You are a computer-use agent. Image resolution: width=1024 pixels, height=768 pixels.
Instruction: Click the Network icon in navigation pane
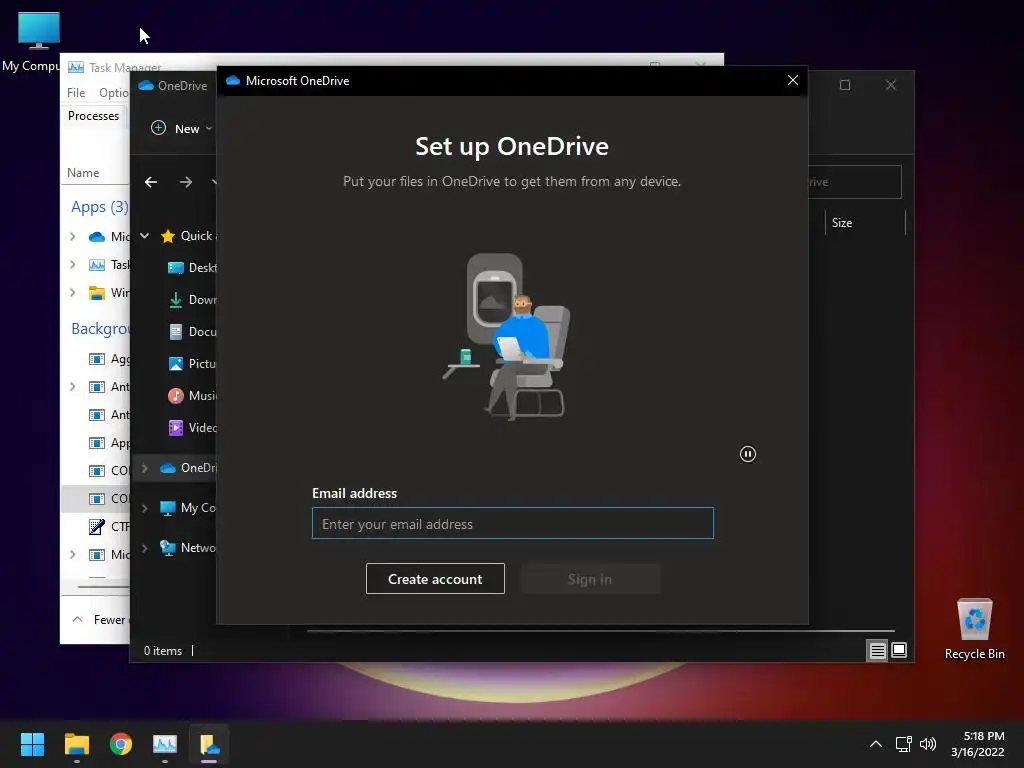[168, 547]
